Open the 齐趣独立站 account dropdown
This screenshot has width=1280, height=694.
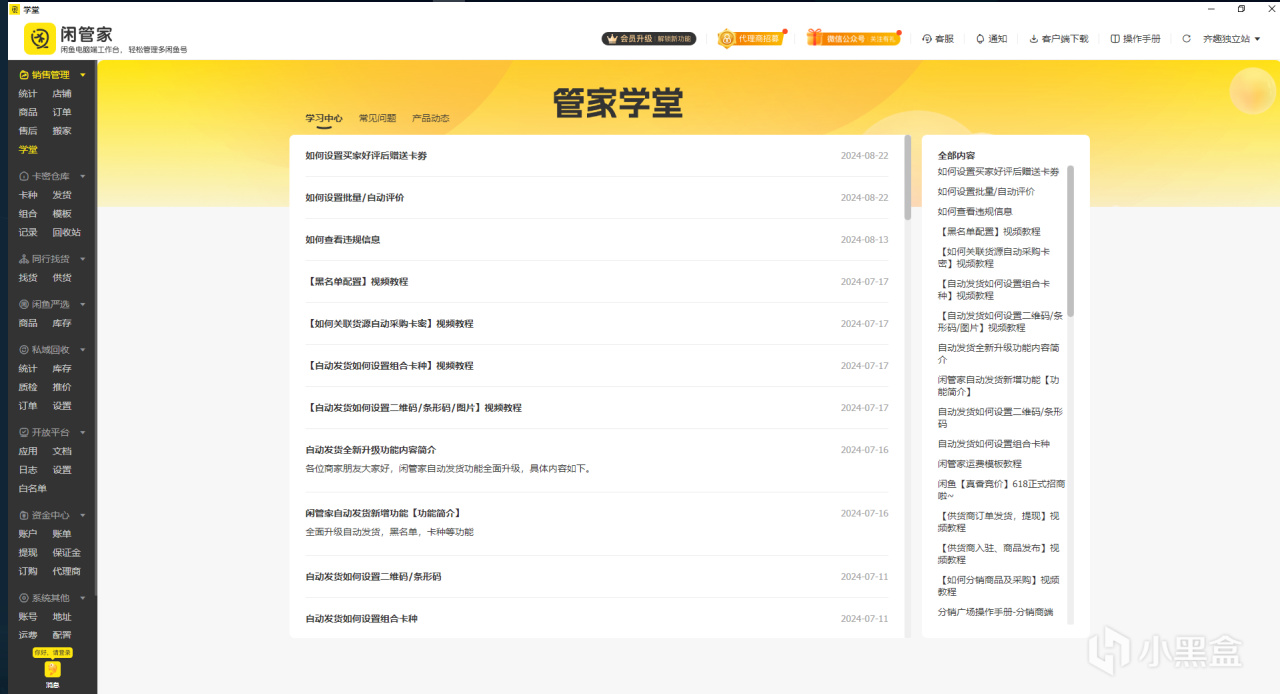tap(1232, 39)
